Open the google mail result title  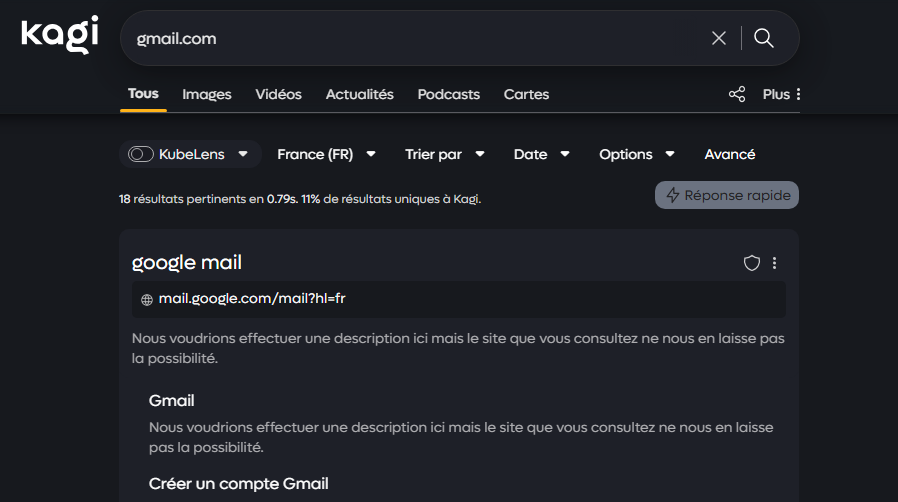tap(187, 263)
